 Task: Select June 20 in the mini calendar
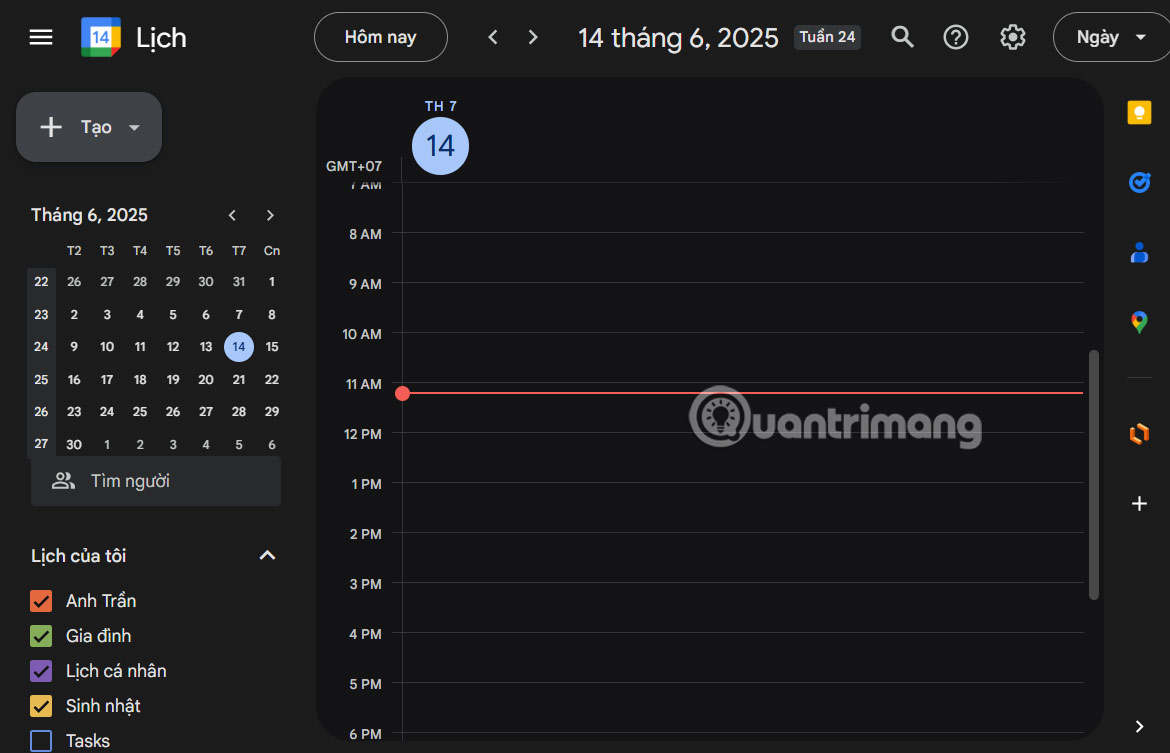(x=205, y=379)
